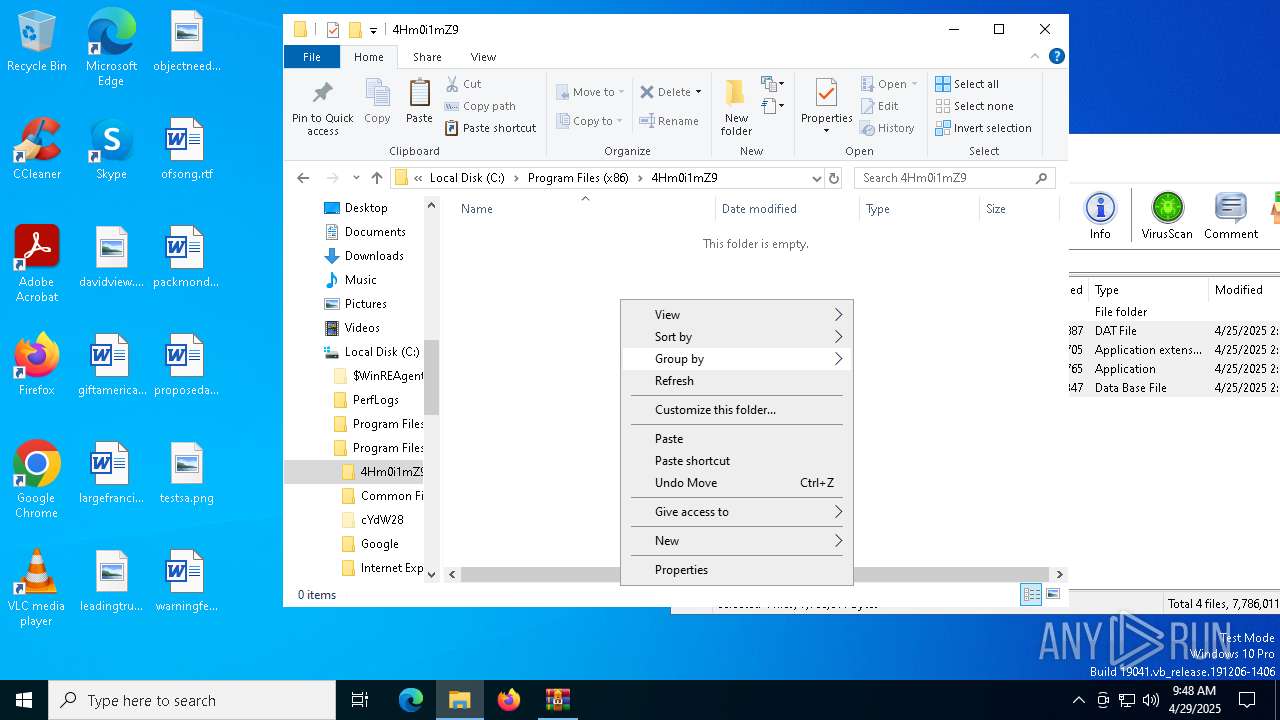Open Explorer help question mark icon
This screenshot has width=1280, height=720.
click(1056, 57)
